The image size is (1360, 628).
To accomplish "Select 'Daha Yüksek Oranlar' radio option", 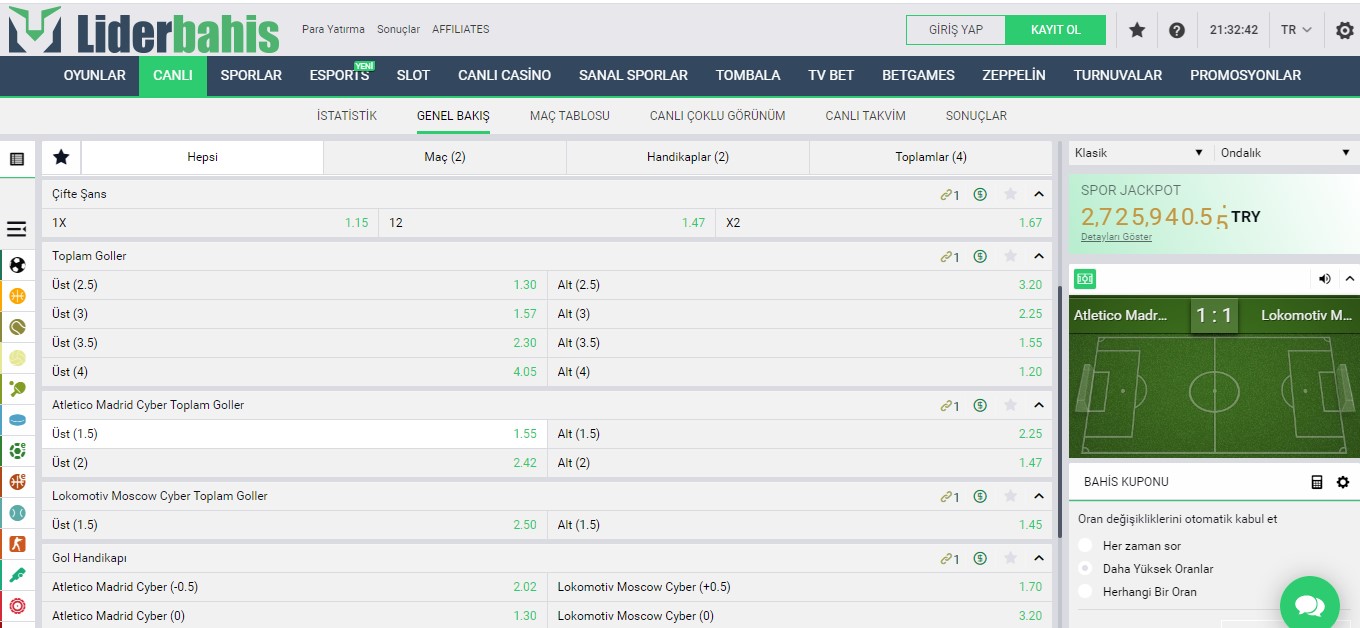I will 1085,569.
